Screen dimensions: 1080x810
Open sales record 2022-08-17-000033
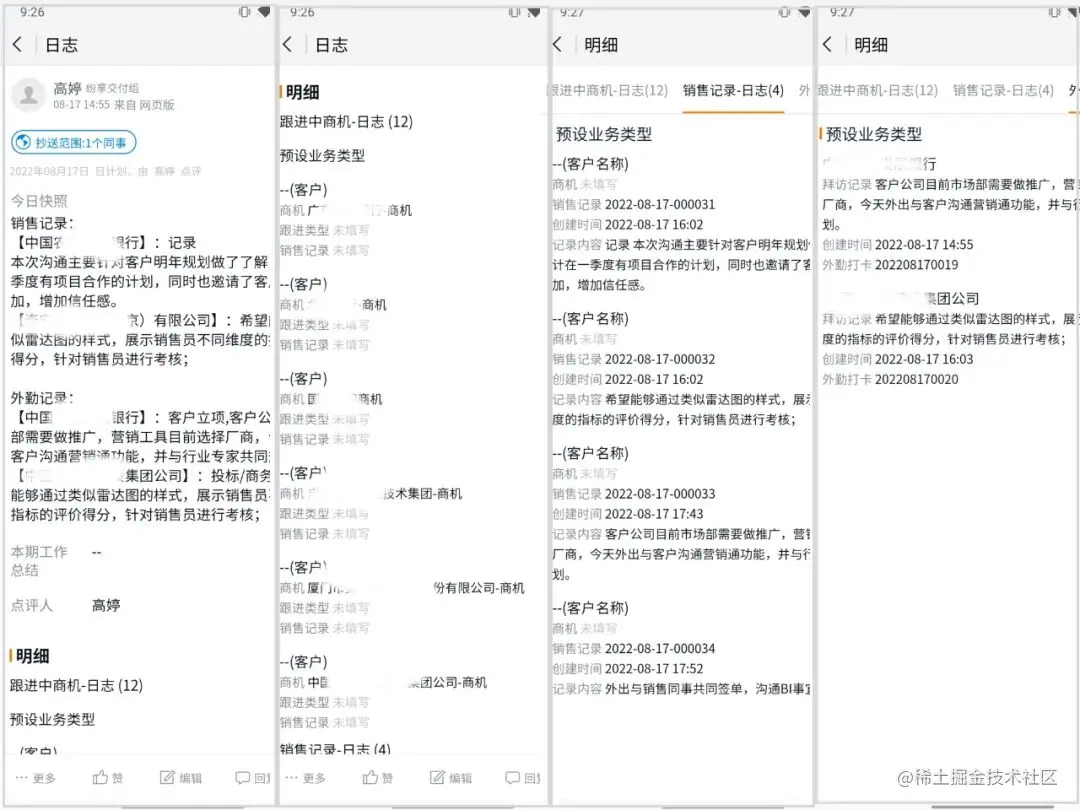pyautogui.click(x=634, y=494)
